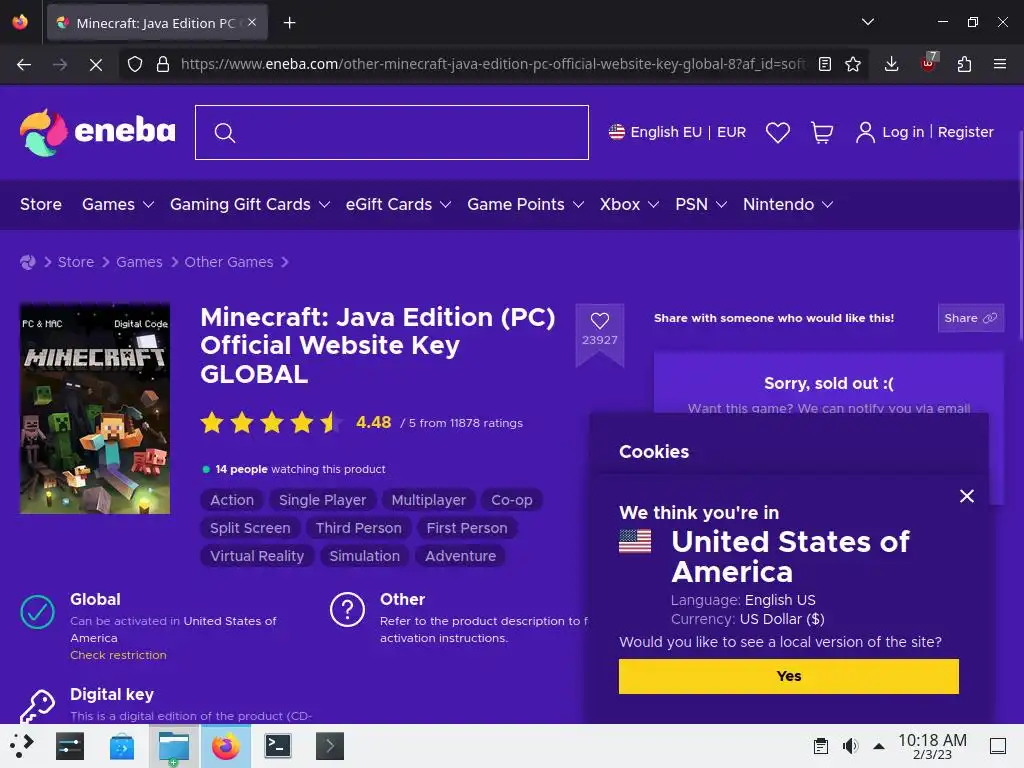Toggle reader view icon

coord(825,64)
